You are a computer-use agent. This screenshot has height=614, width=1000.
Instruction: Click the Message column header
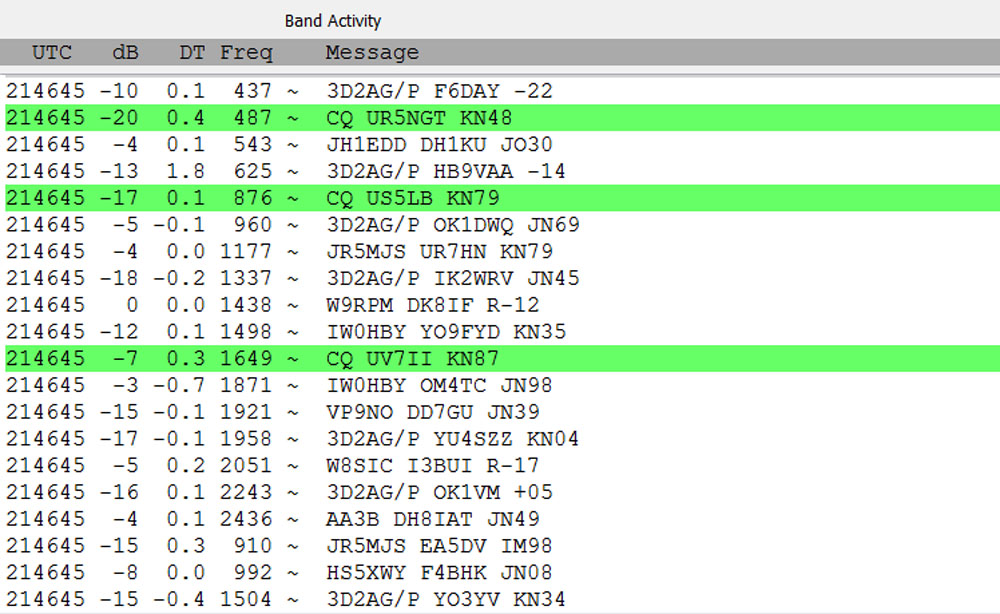click(x=372, y=53)
